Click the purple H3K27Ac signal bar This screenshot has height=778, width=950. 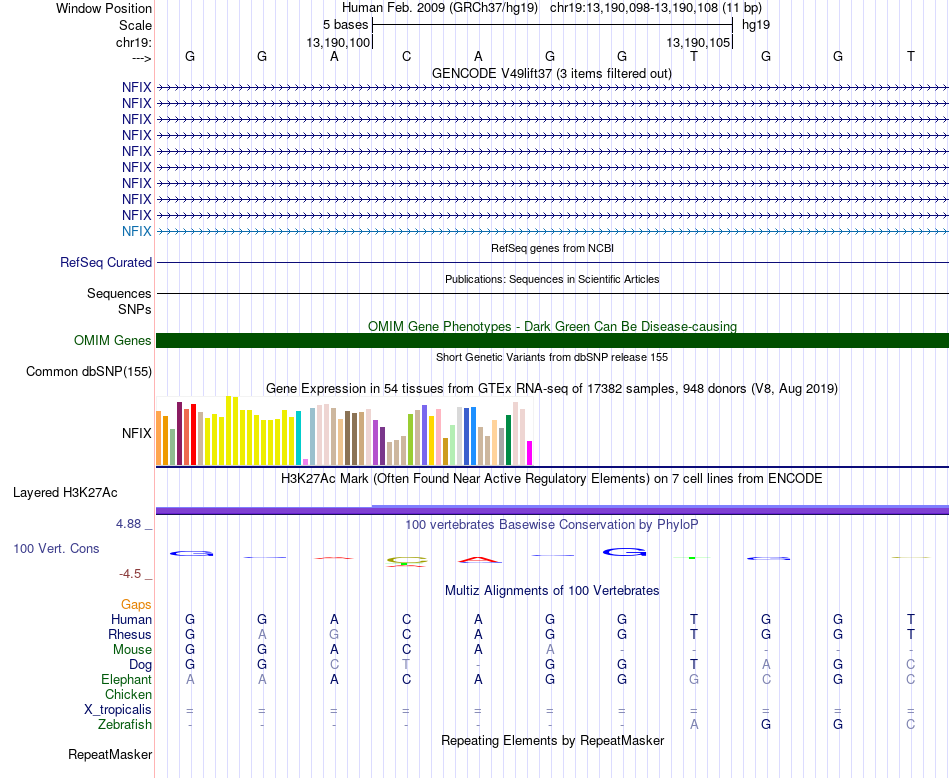[x=552, y=511]
